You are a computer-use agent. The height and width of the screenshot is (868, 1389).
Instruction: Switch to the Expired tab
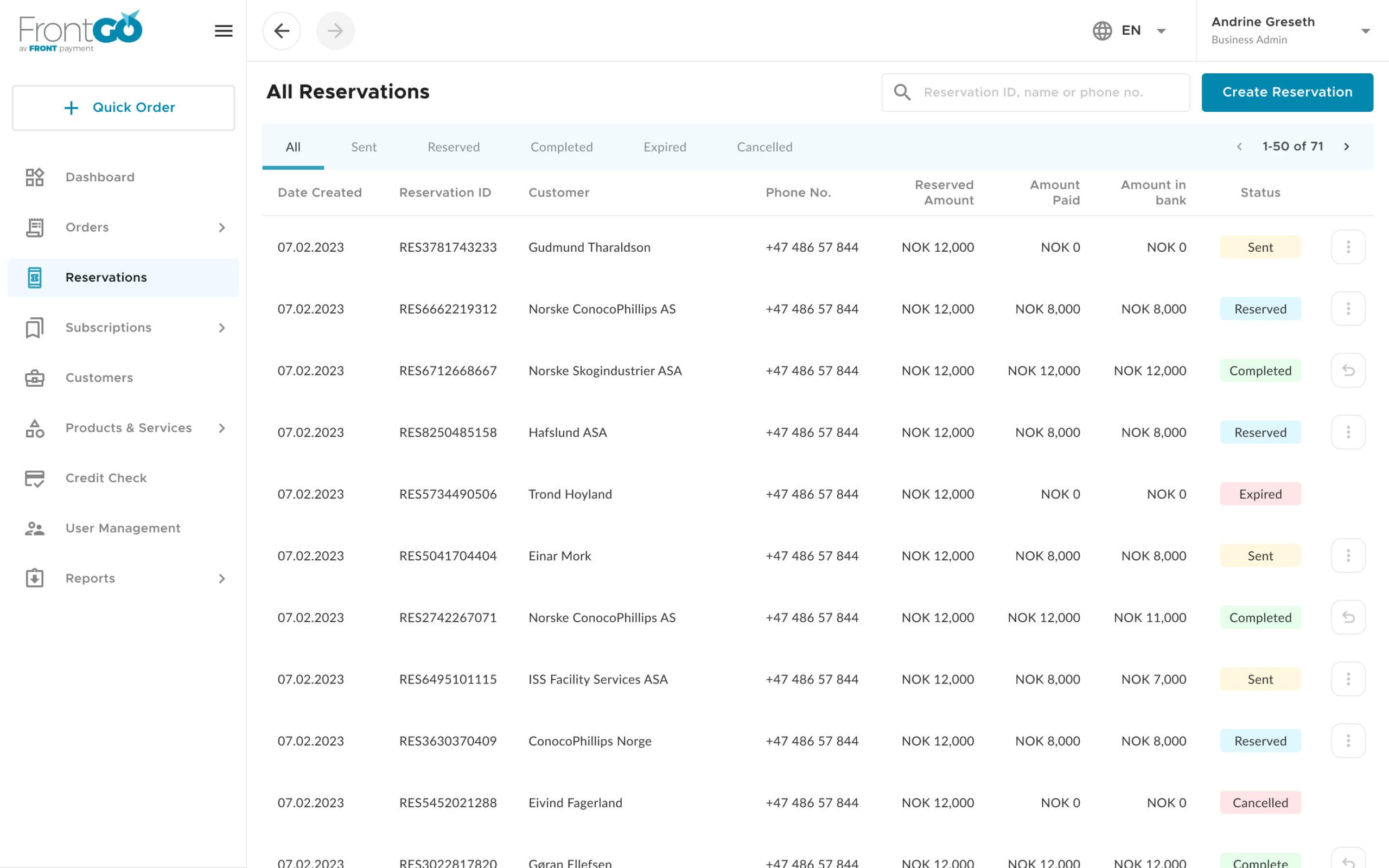pyautogui.click(x=665, y=147)
